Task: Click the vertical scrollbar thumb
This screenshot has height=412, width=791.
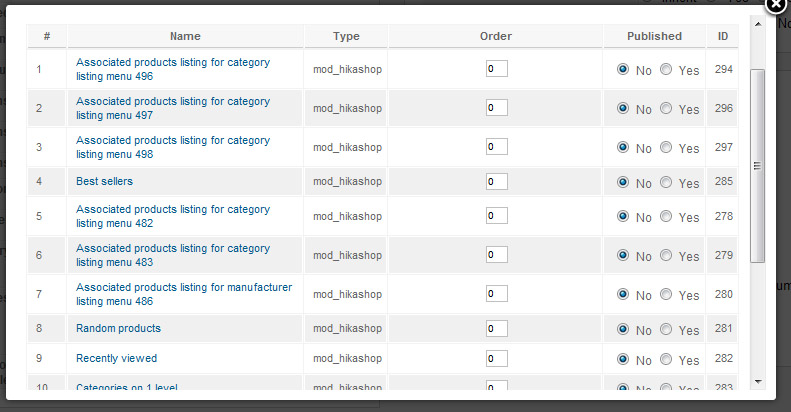Action: point(757,166)
